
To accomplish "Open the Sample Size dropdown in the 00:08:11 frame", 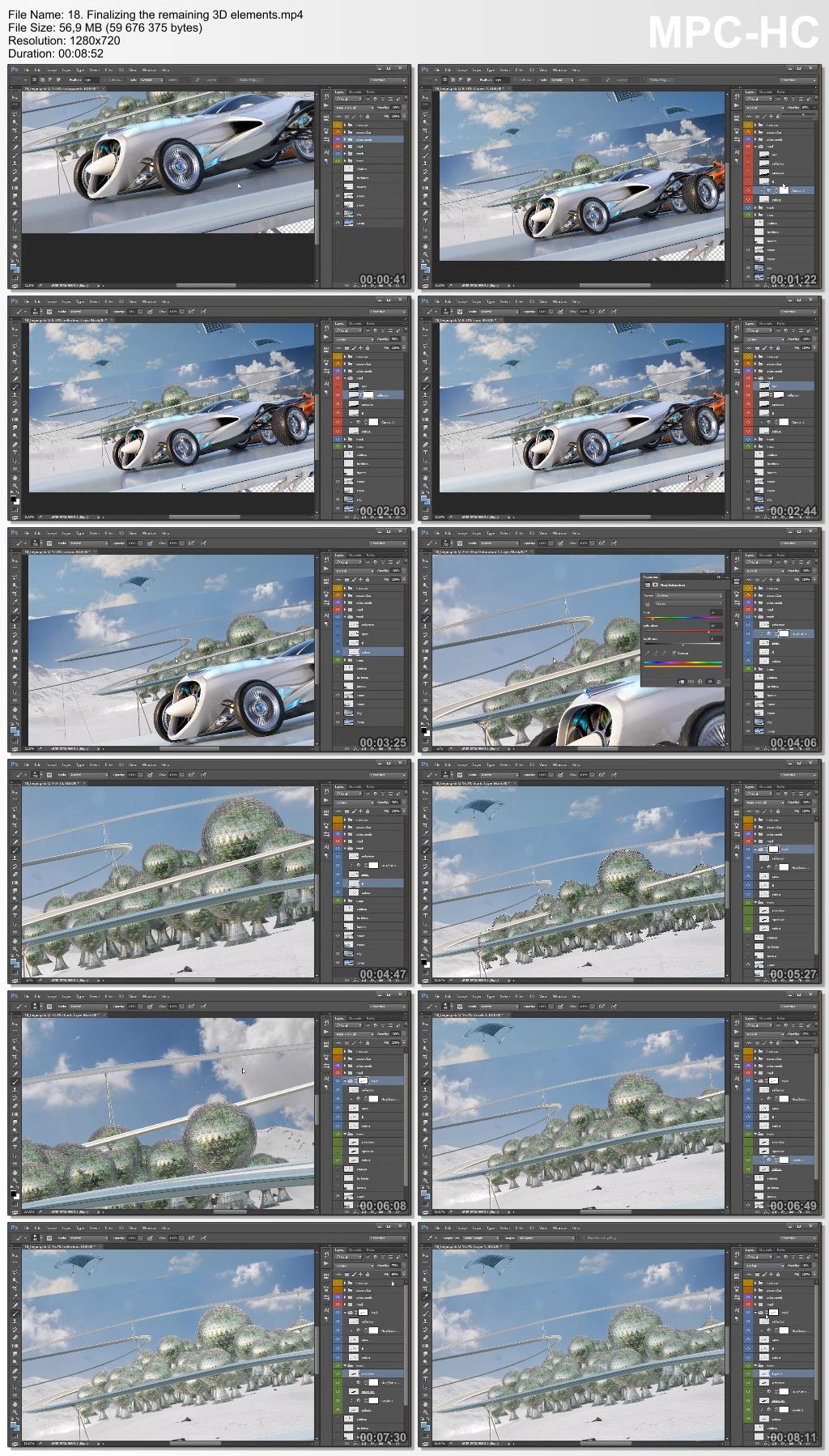I will pos(481,1237).
